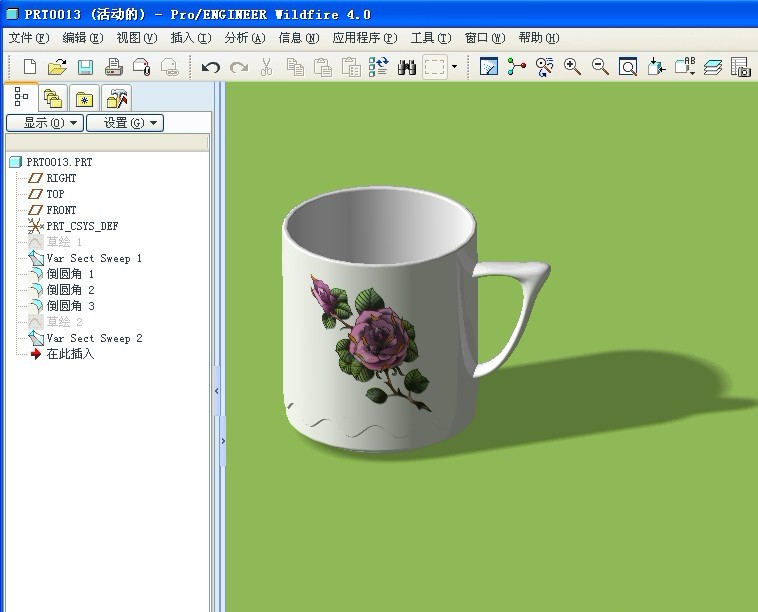758x612 pixels.
Task: Click the scissors Cut icon
Action: click(x=266, y=67)
